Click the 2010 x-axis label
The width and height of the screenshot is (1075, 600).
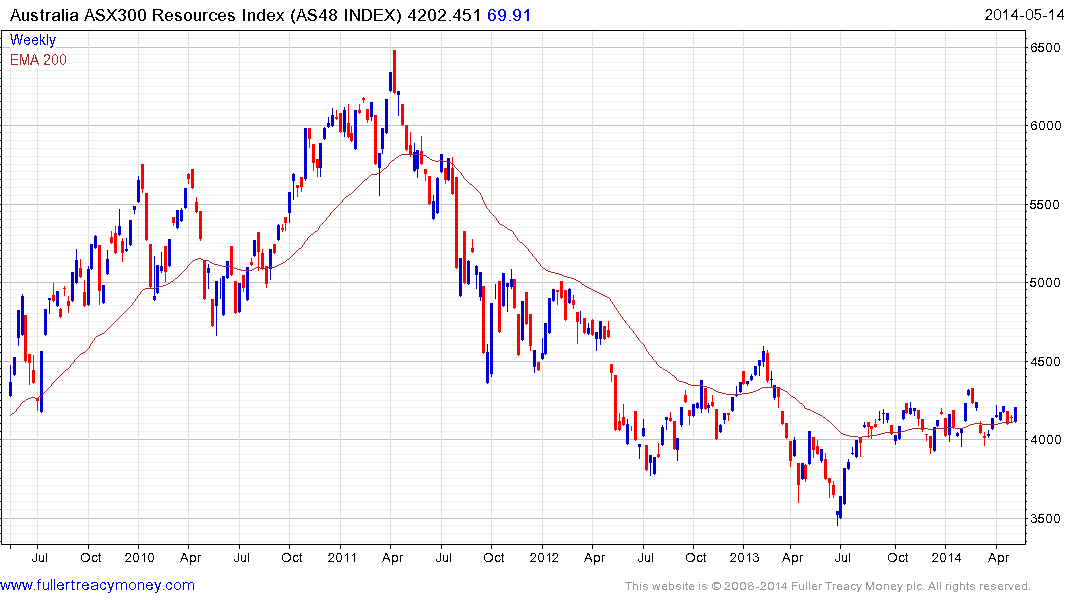tap(139, 557)
